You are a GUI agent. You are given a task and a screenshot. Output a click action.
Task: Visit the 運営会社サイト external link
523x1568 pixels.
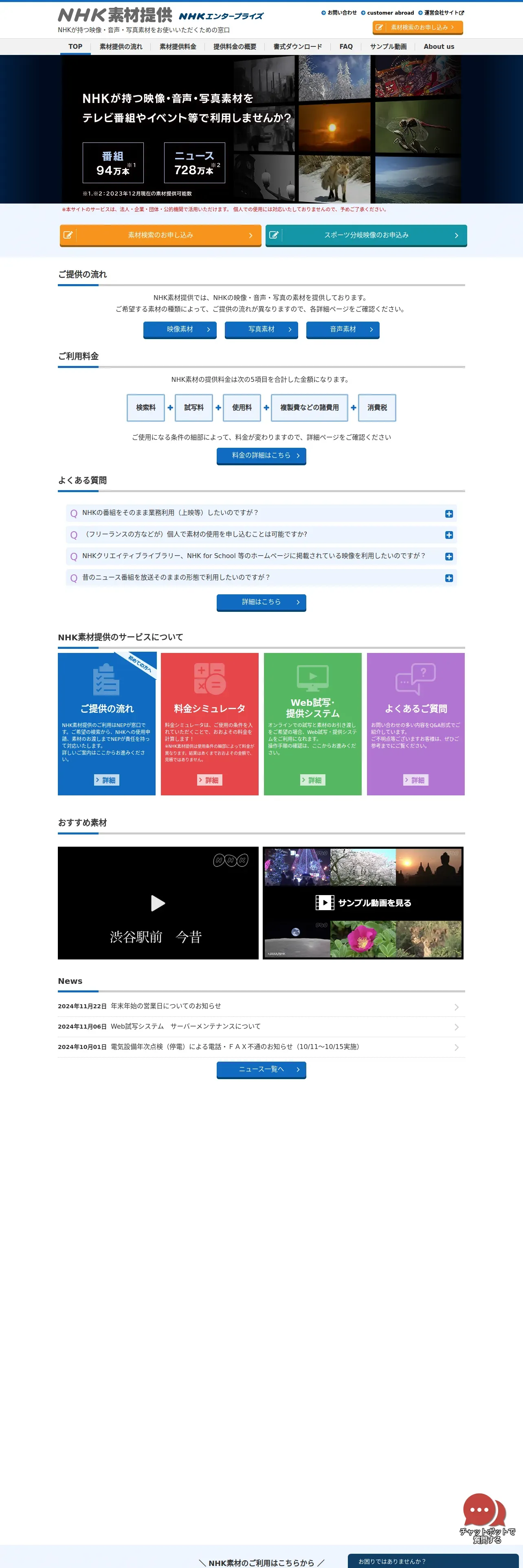(x=441, y=12)
